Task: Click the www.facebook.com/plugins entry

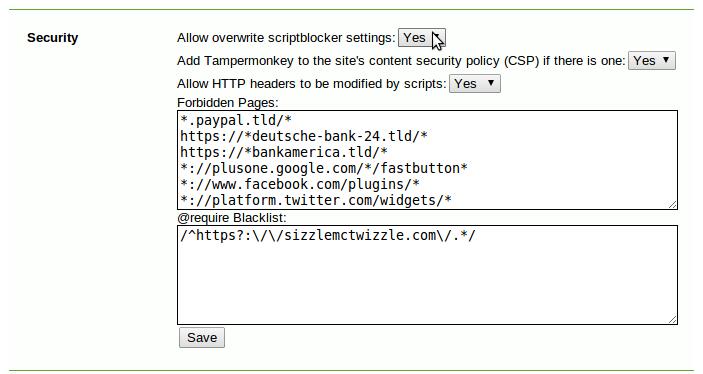Action: click(x=299, y=184)
